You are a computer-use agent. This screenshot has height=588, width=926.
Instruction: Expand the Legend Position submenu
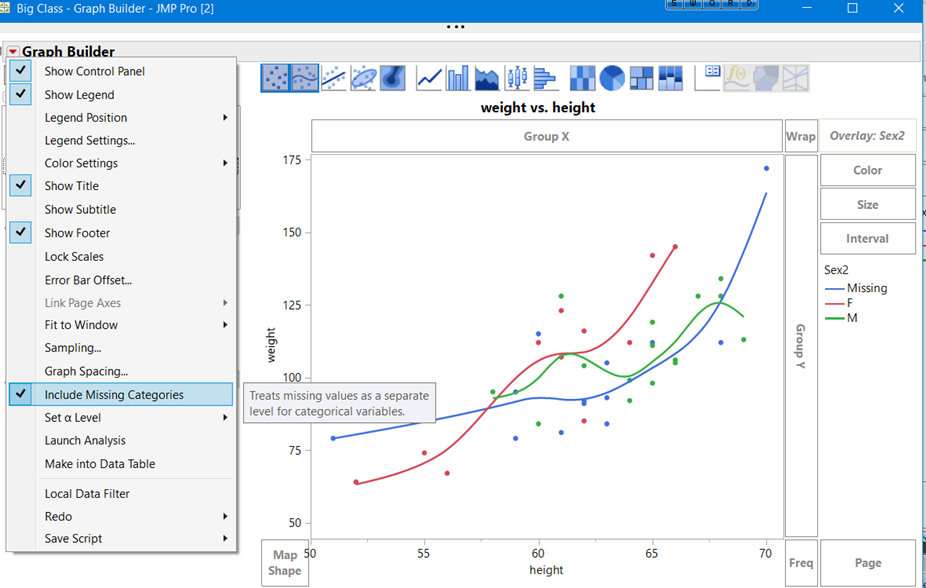pyautogui.click(x=80, y=118)
